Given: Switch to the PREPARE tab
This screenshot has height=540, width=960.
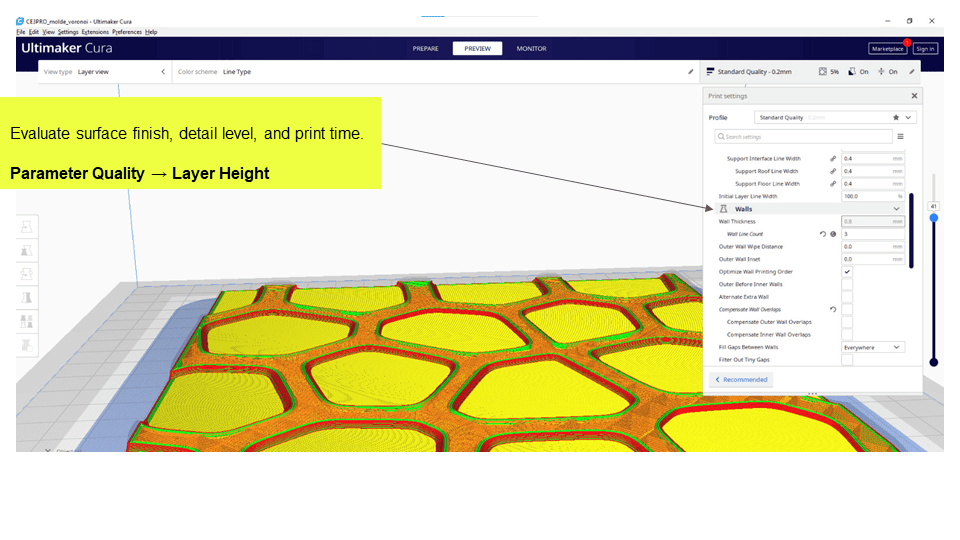Looking at the screenshot, I should pyautogui.click(x=426, y=48).
